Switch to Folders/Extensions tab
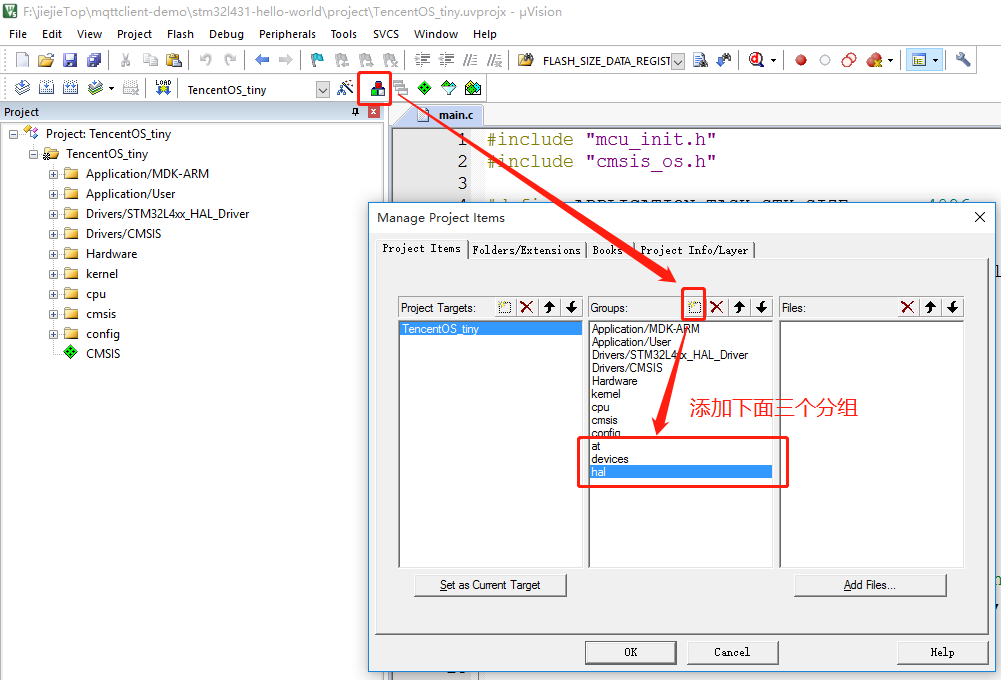1001x680 pixels. point(527,250)
